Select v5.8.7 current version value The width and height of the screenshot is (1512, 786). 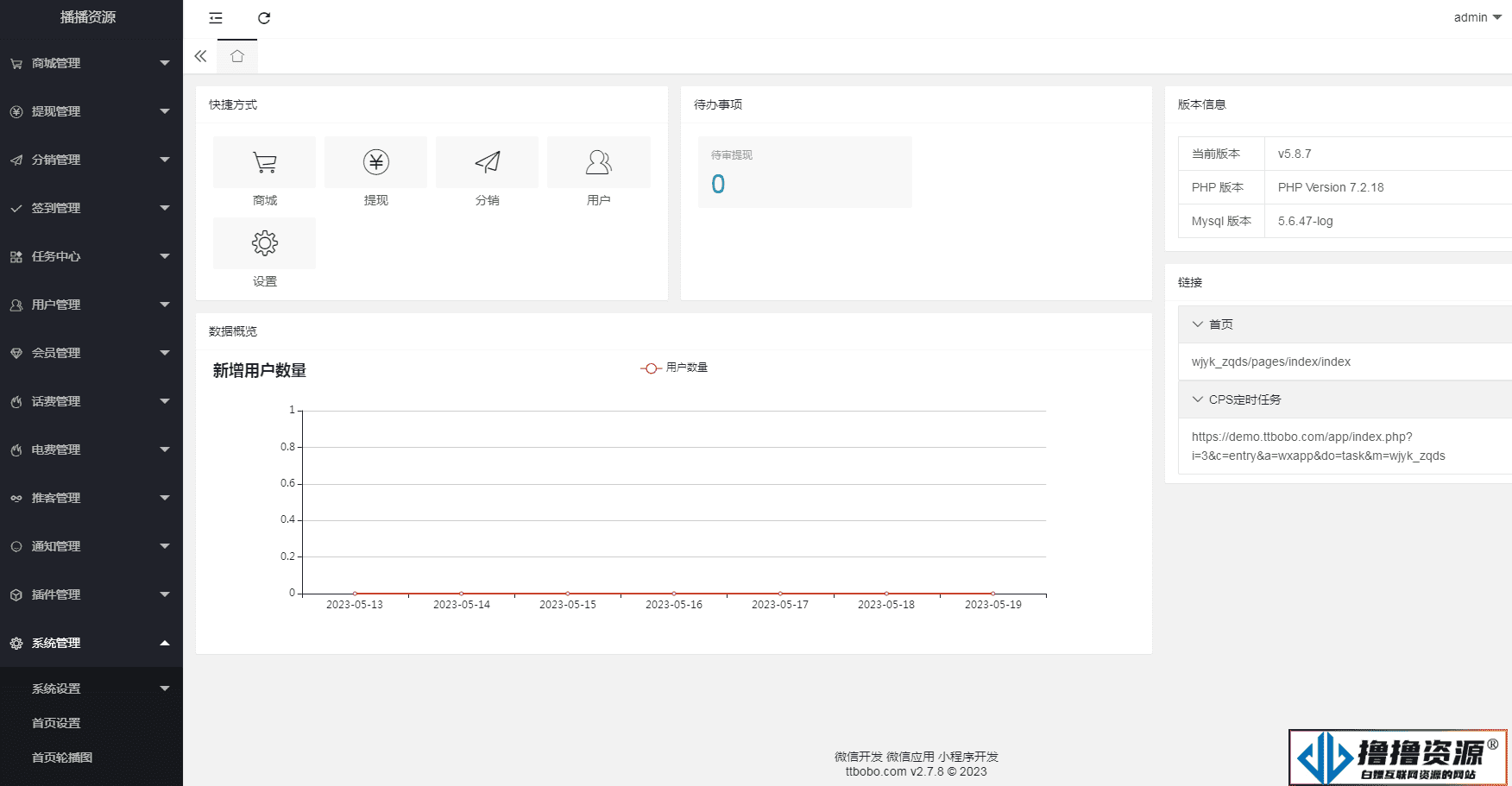tap(1295, 154)
